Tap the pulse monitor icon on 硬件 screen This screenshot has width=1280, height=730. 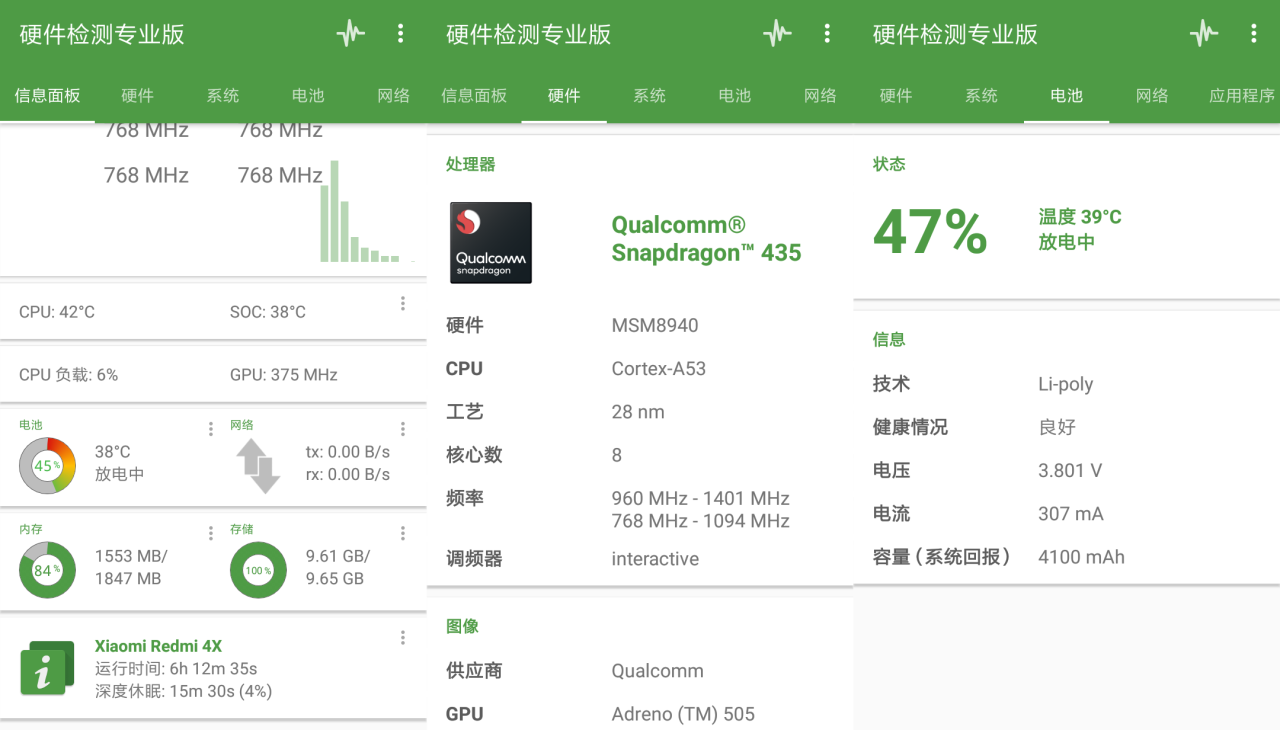777,34
